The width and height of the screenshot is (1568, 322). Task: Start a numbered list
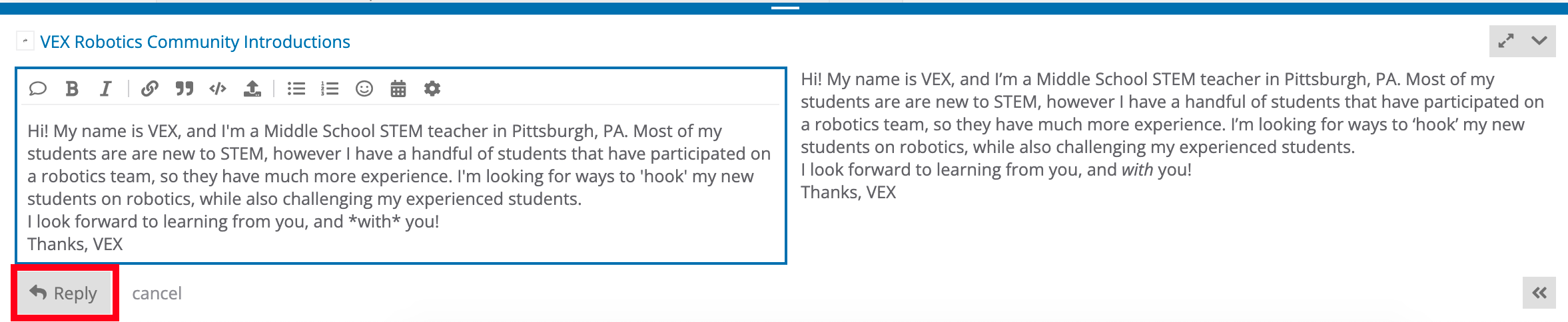pos(330,88)
